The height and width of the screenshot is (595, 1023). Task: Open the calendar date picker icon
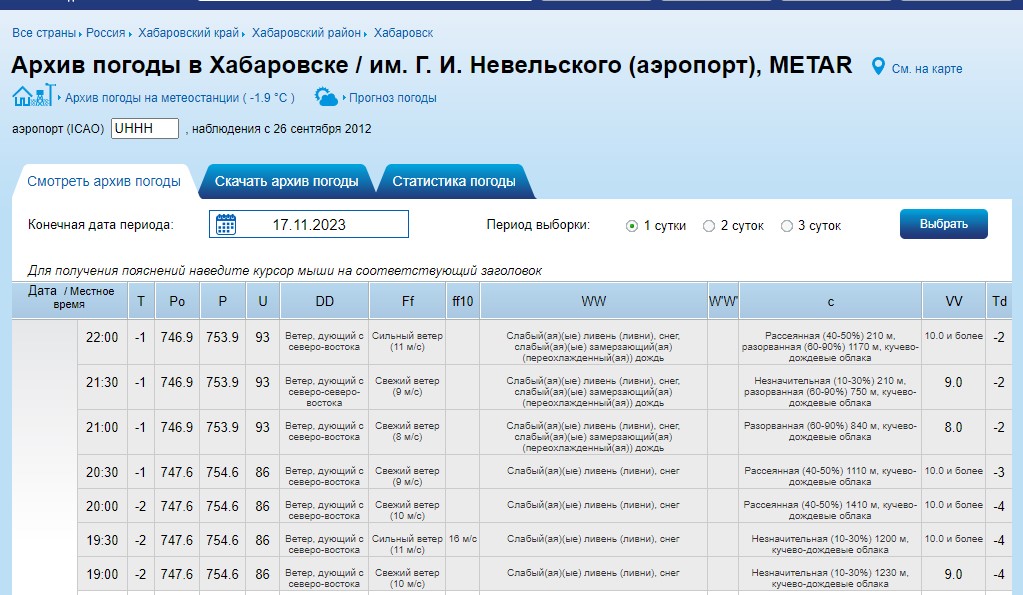225,224
